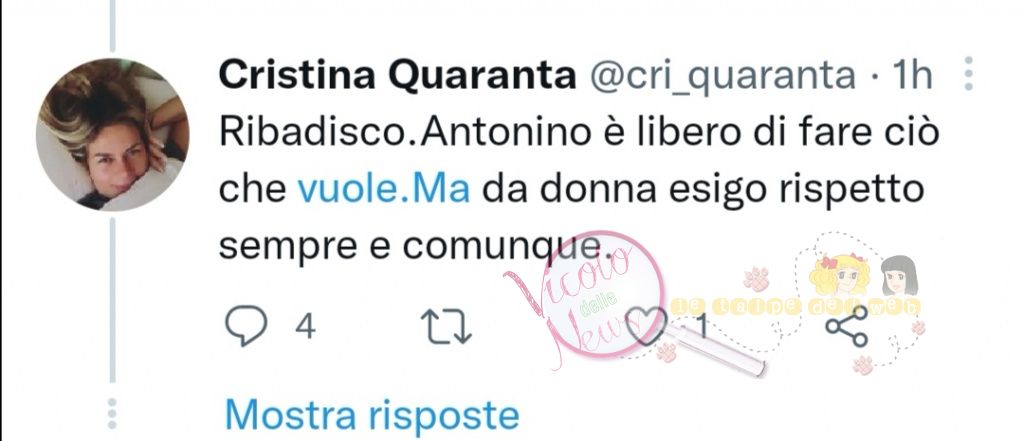Screen dimensions: 1024x441
Task: Follow the blue vuole.Ma link
Action: pyautogui.click(x=383, y=189)
